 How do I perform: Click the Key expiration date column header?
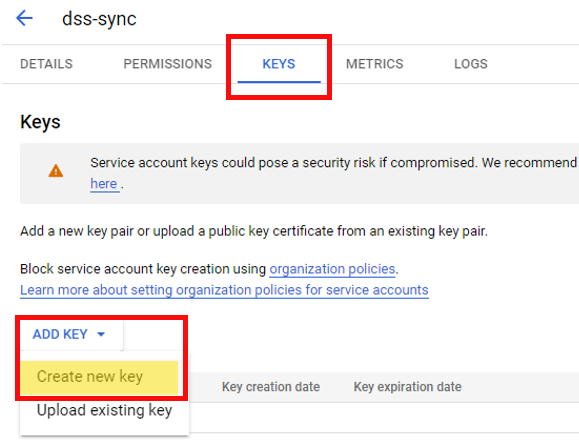(407, 387)
